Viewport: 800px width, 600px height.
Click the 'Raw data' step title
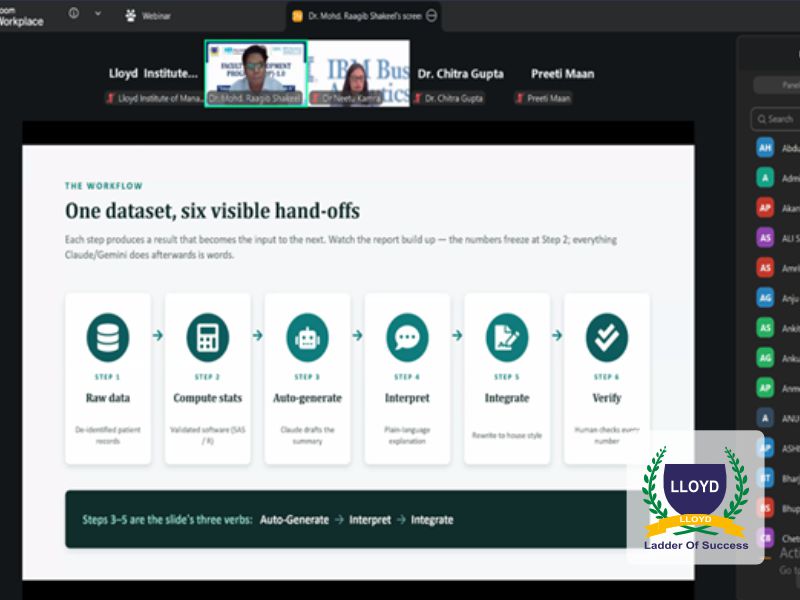point(108,398)
